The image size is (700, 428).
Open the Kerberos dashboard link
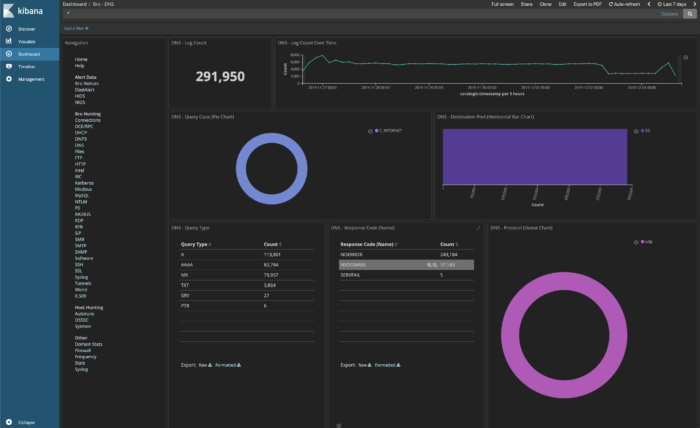(x=84, y=183)
